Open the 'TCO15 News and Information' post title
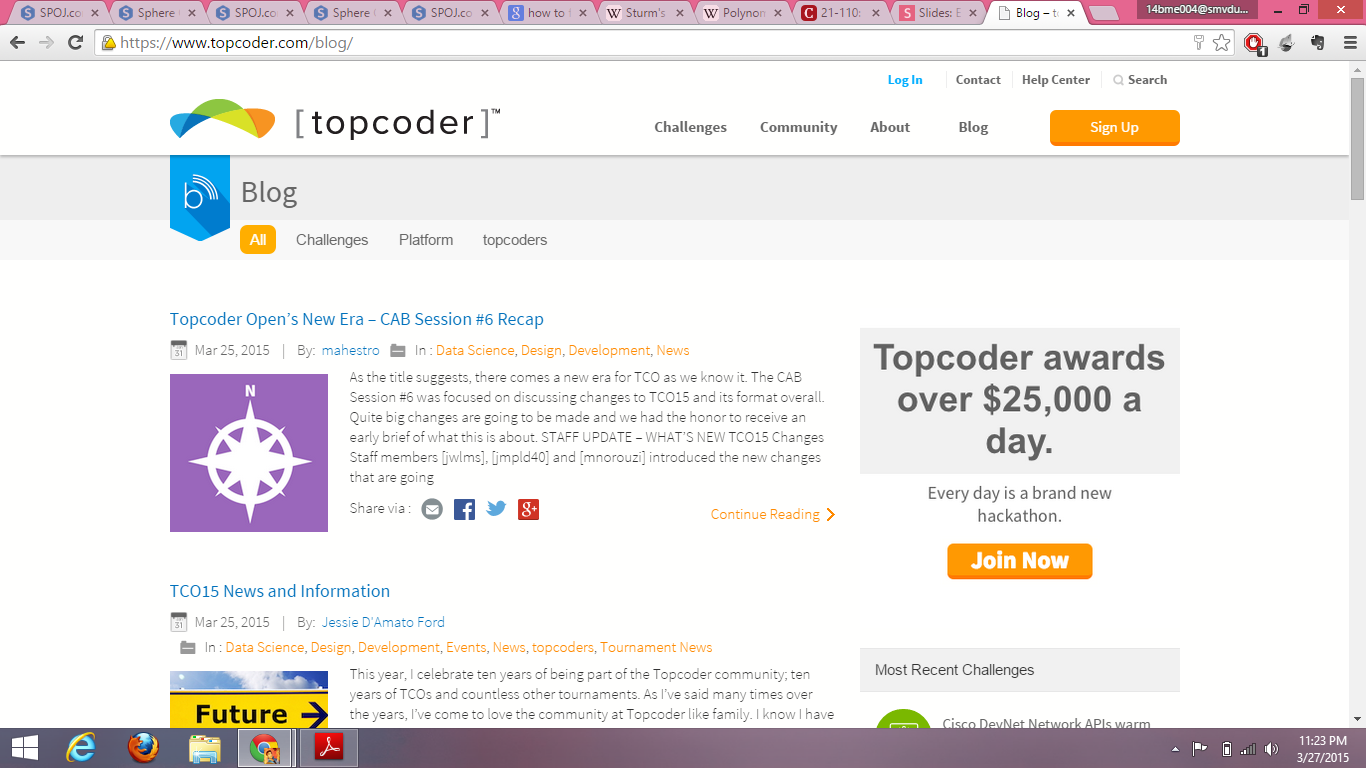Viewport: 1366px width, 768px height. click(x=280, y=591)
